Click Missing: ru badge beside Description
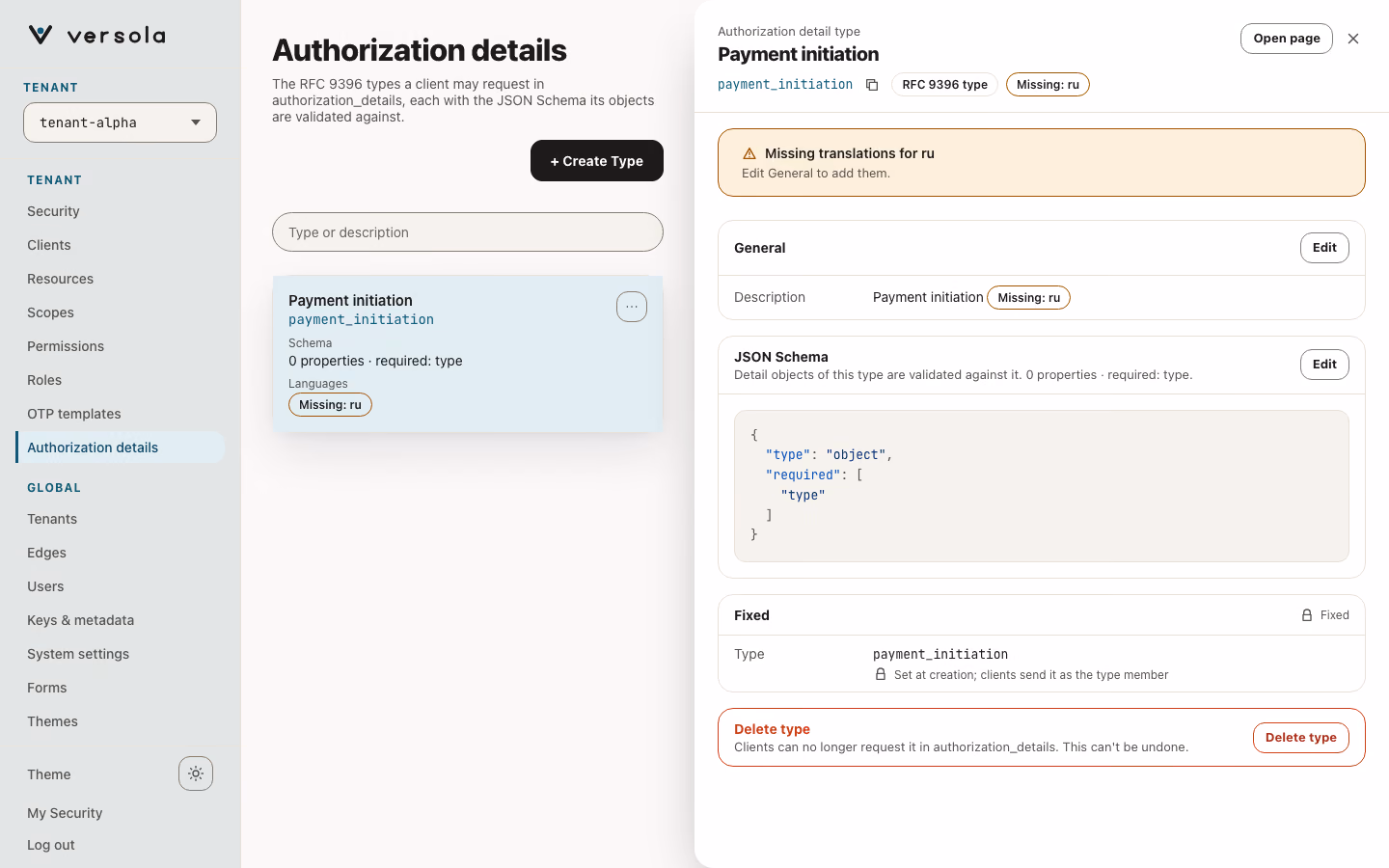Viewport: 1389px width, 868px height. click(1028, 297)
